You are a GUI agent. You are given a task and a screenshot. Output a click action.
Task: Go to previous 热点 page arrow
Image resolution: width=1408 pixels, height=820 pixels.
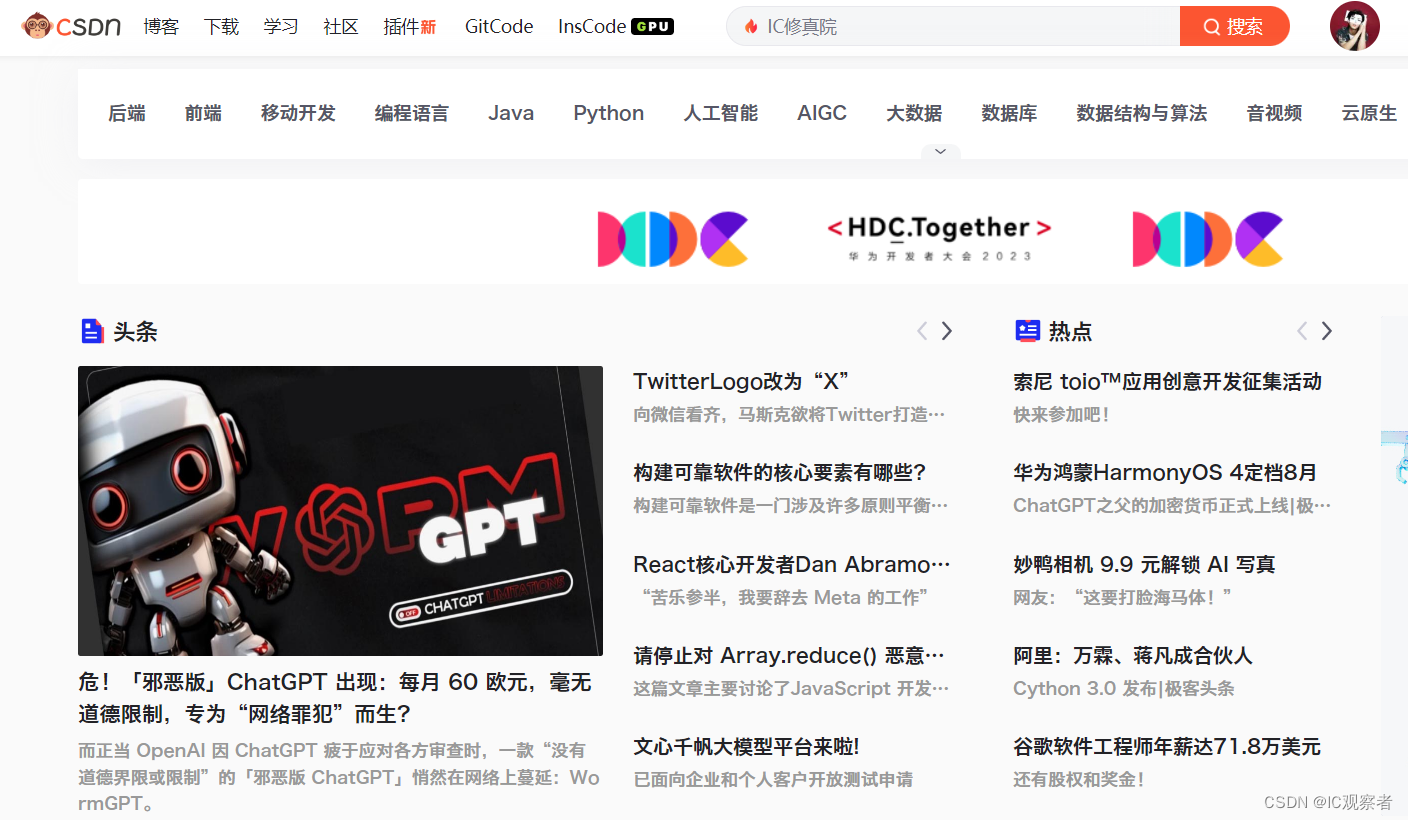click(x=1302, y=331)
